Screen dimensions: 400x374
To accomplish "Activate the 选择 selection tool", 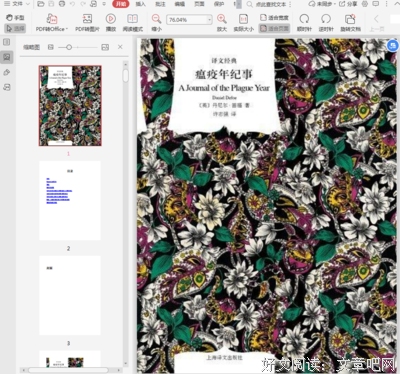I will click(15, 28).
